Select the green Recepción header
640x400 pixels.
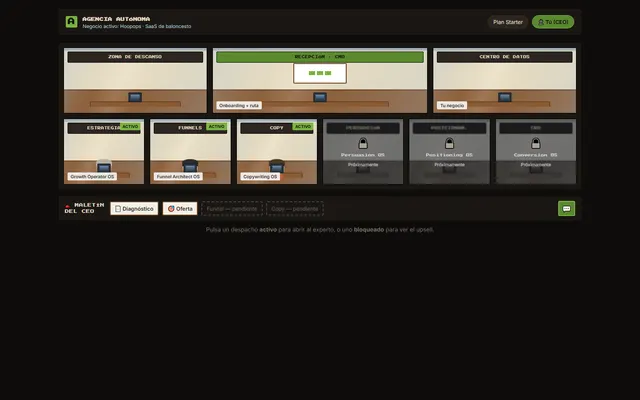pos(320,57)
